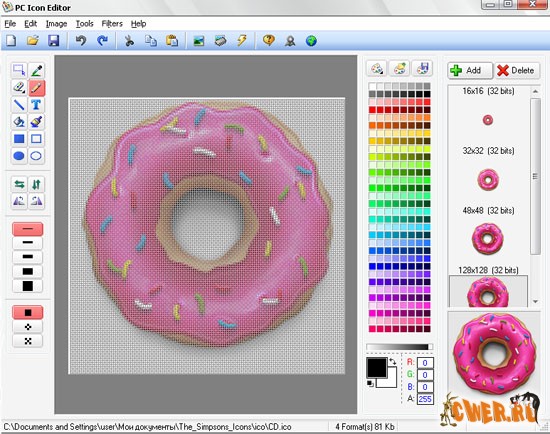Flip image horizontally using arrows icon
The image size is (550, 434).
(x=19, y=184)
